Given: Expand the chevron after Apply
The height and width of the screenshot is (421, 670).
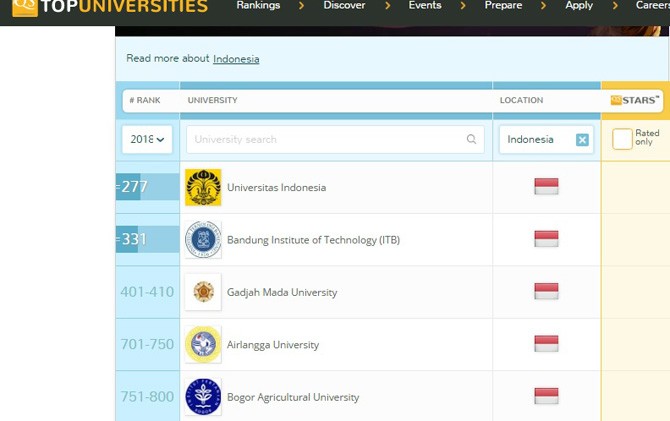Looking at the screenshot, I should [x=615, y=6].
